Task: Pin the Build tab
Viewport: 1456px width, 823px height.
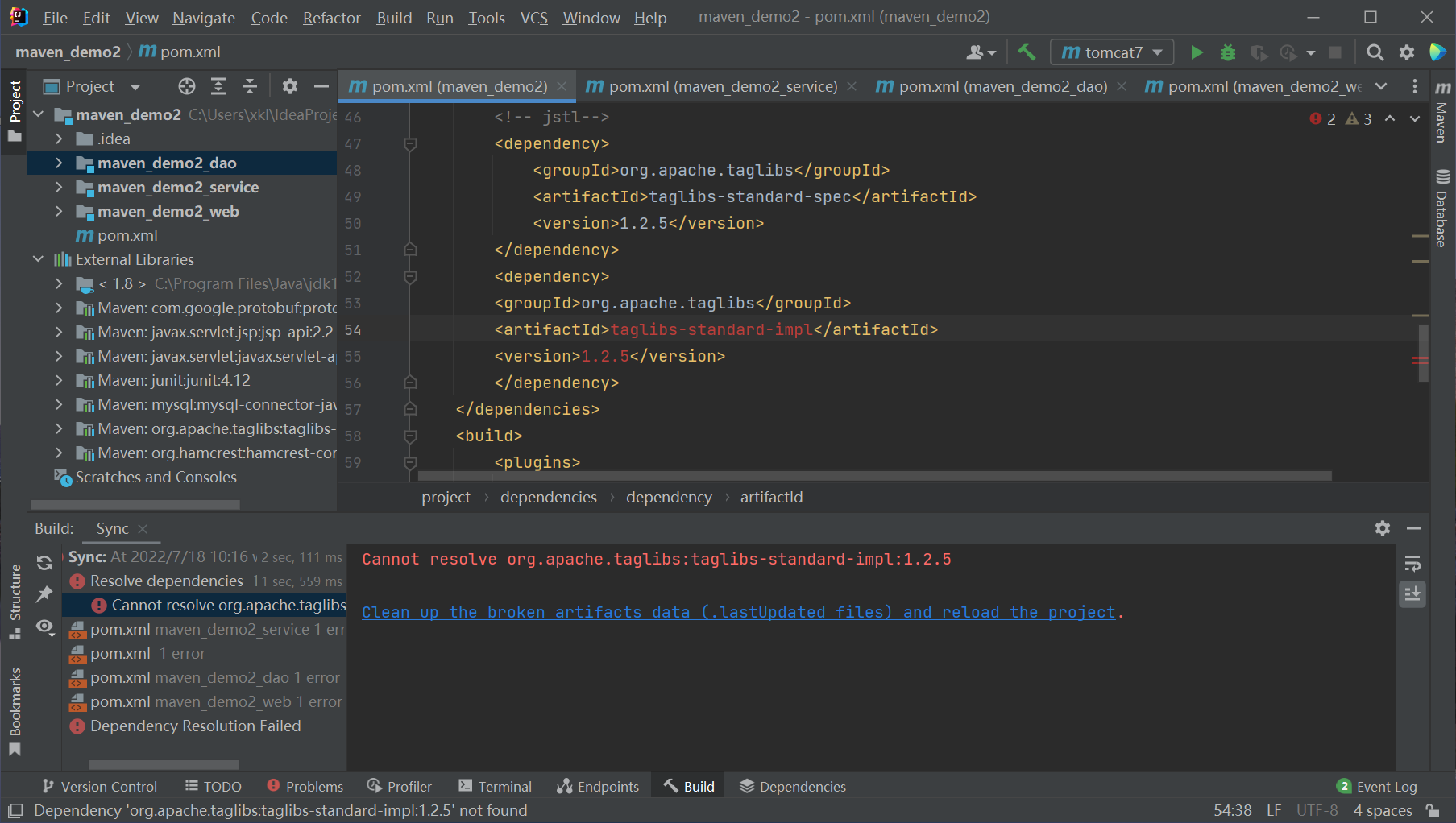Action: coord(44,594)
